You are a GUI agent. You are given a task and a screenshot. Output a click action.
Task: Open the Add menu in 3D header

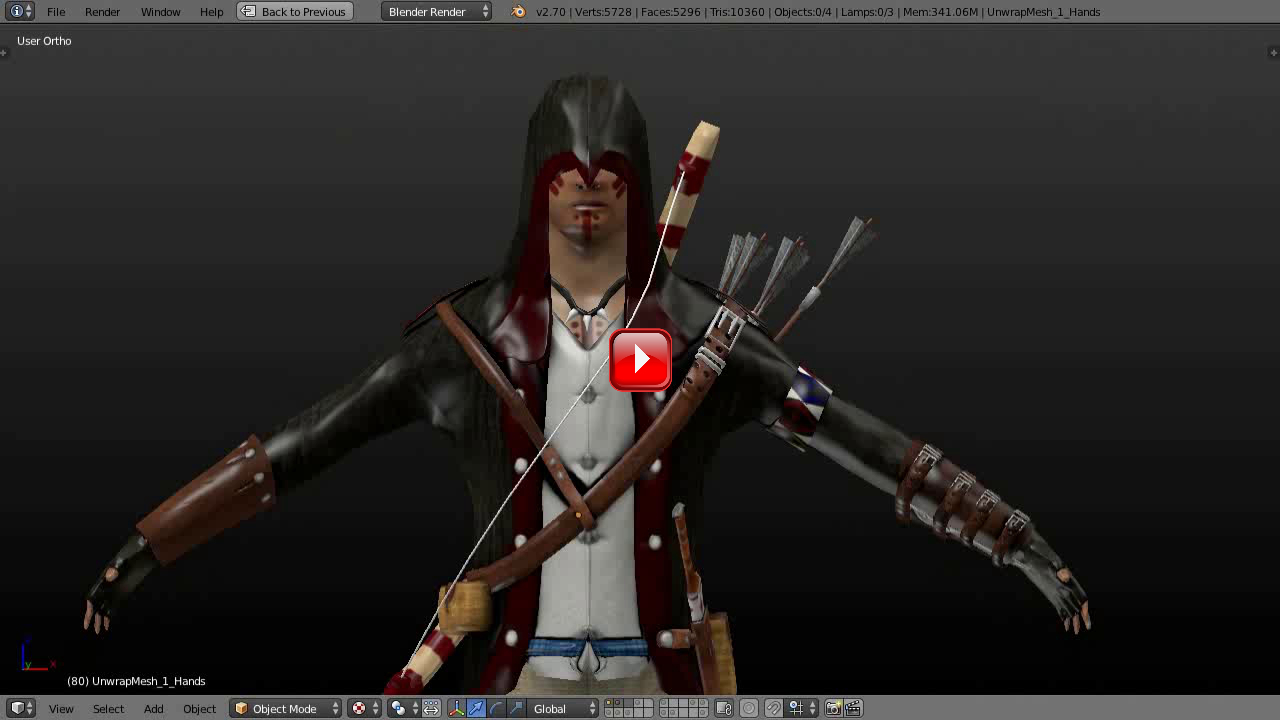153,708
